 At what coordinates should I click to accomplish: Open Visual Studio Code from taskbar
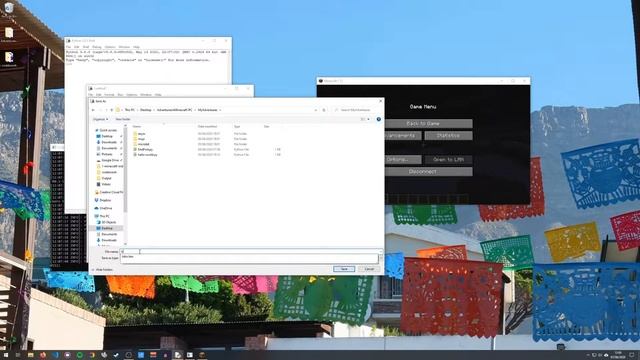point(55,355)
